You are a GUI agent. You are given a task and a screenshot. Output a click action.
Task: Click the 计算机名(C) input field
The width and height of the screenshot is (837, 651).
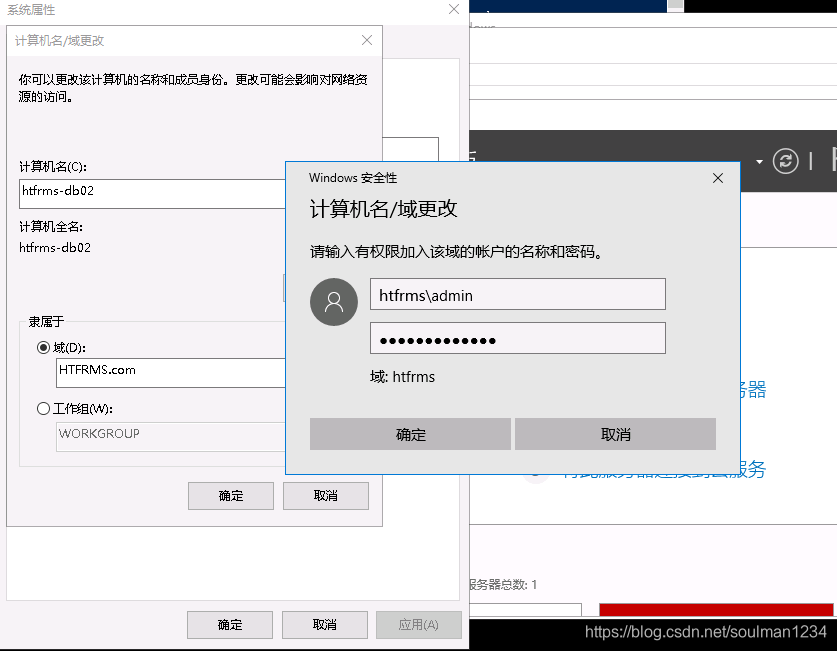pos(153,194)
